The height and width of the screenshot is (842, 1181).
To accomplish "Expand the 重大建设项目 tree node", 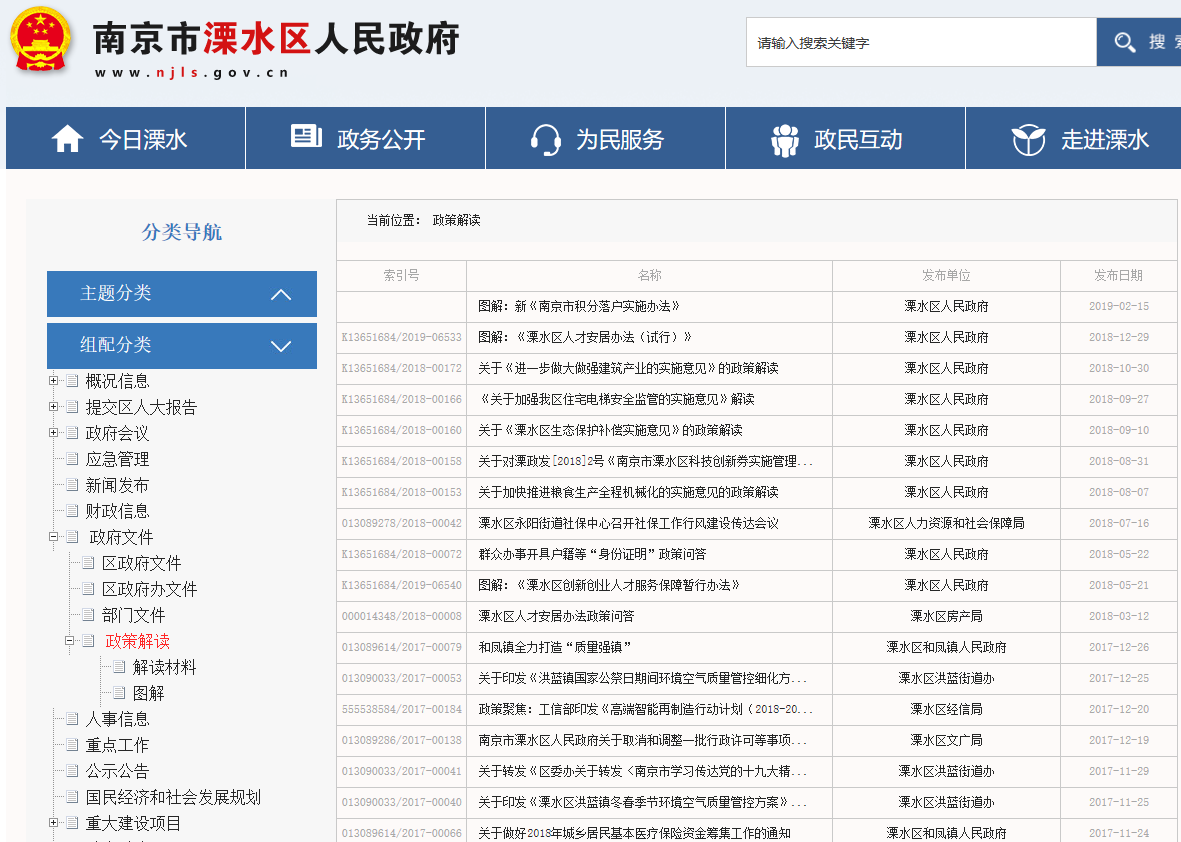I will pyautogui.click(x=53, y=823).
